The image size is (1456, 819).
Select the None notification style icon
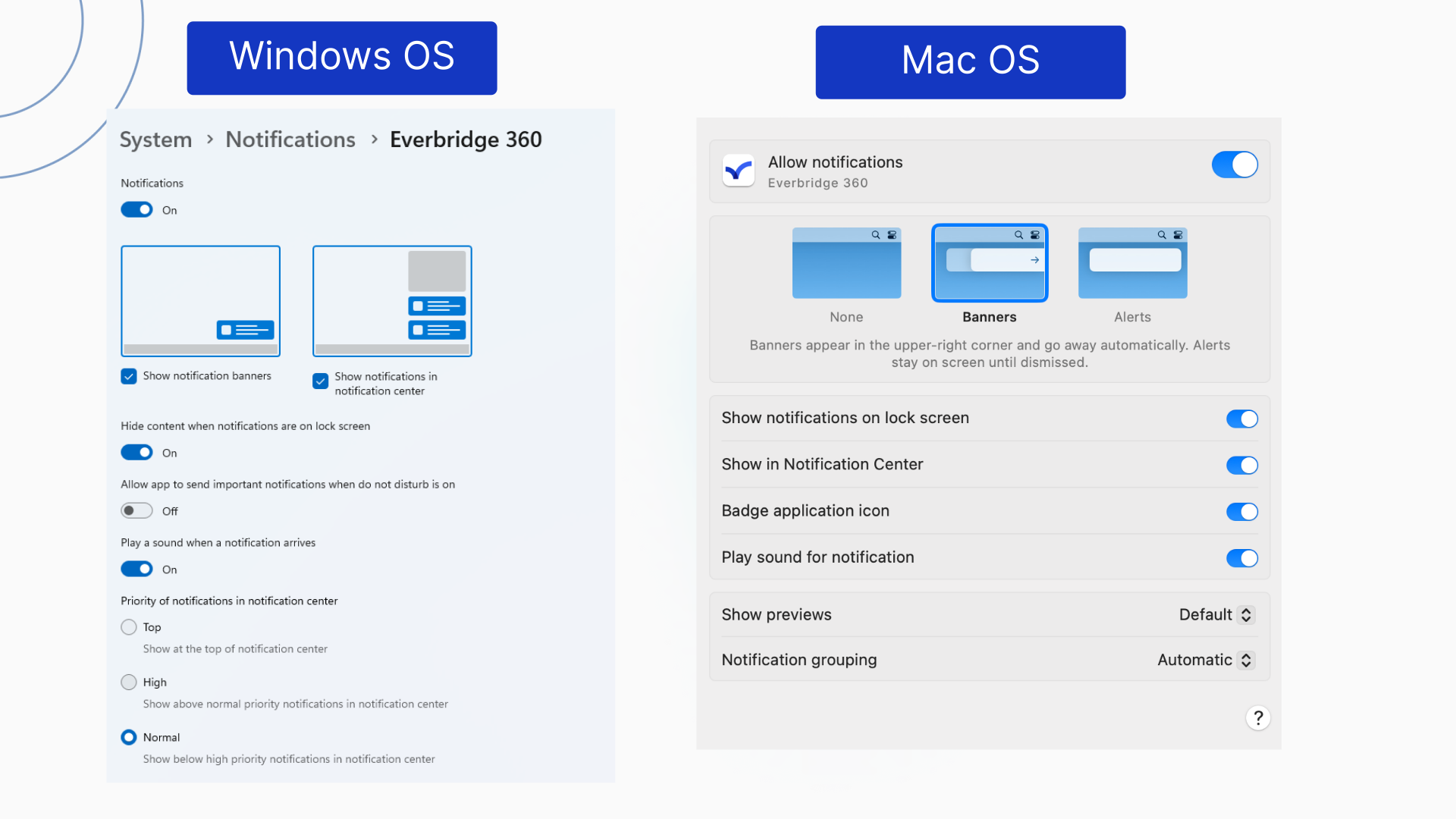coord(847,263)
